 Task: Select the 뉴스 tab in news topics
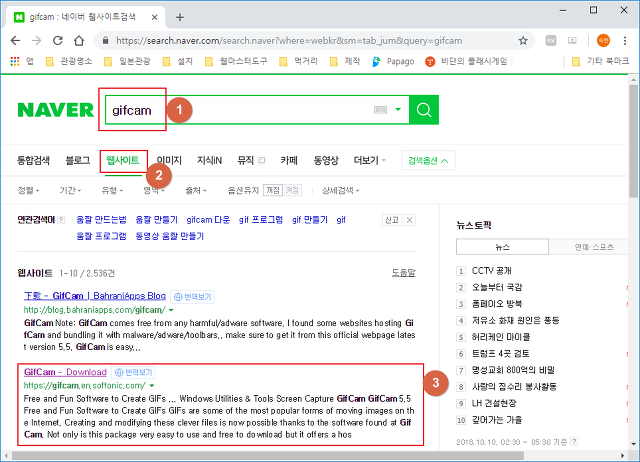[x=502, y=247]
